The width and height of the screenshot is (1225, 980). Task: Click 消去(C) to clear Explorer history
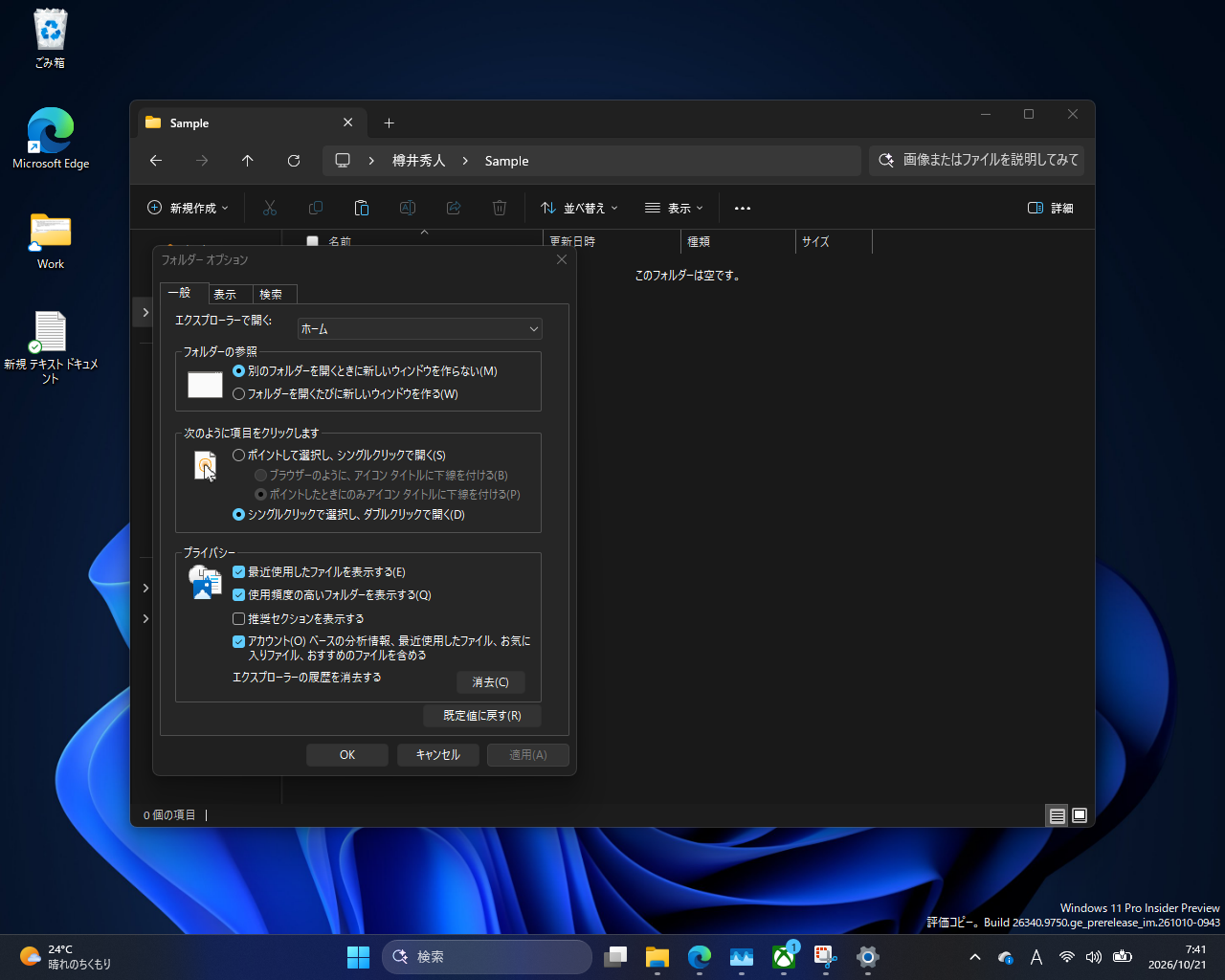(491, 682)
